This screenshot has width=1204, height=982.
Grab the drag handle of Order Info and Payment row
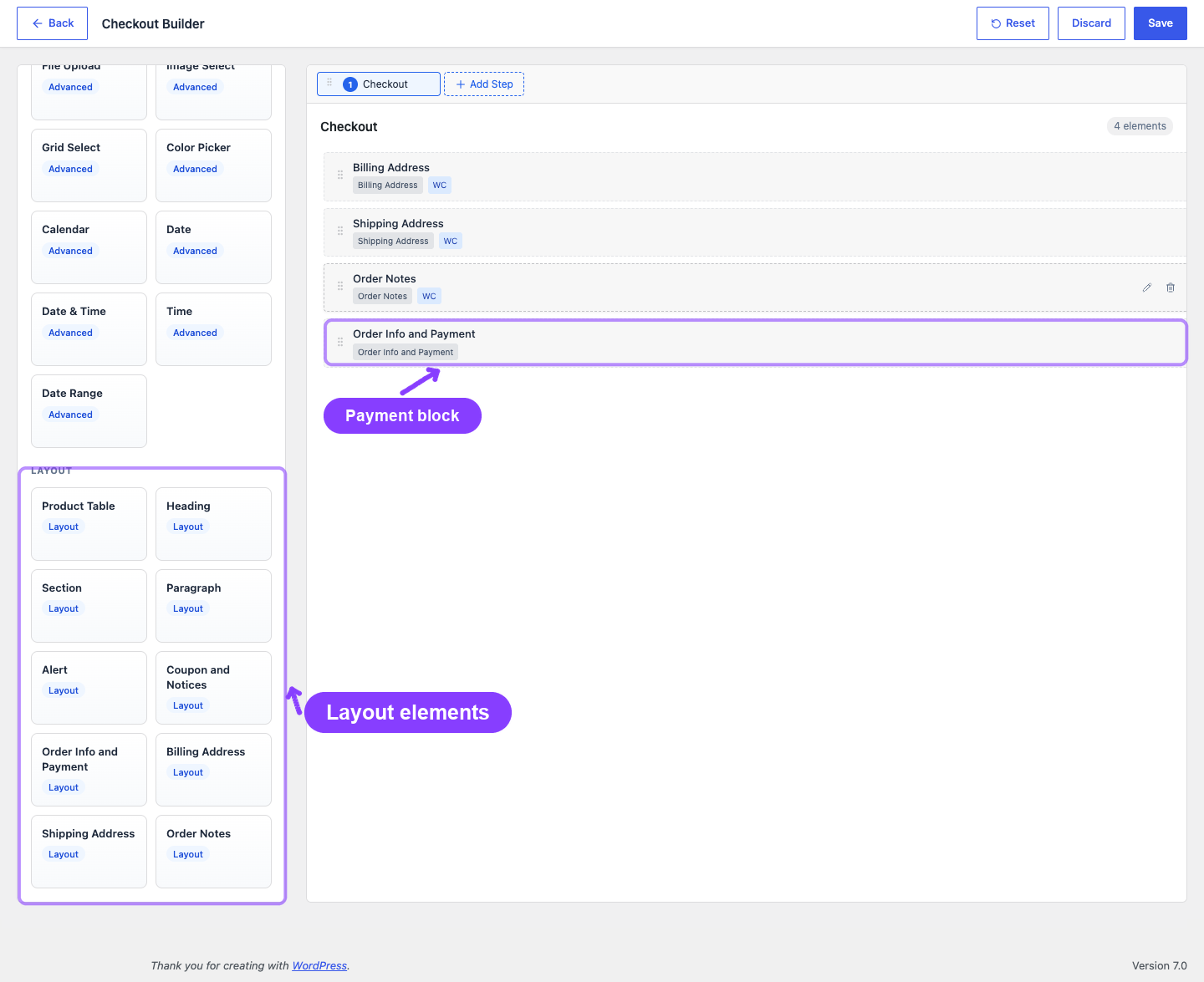pos(340,342)
